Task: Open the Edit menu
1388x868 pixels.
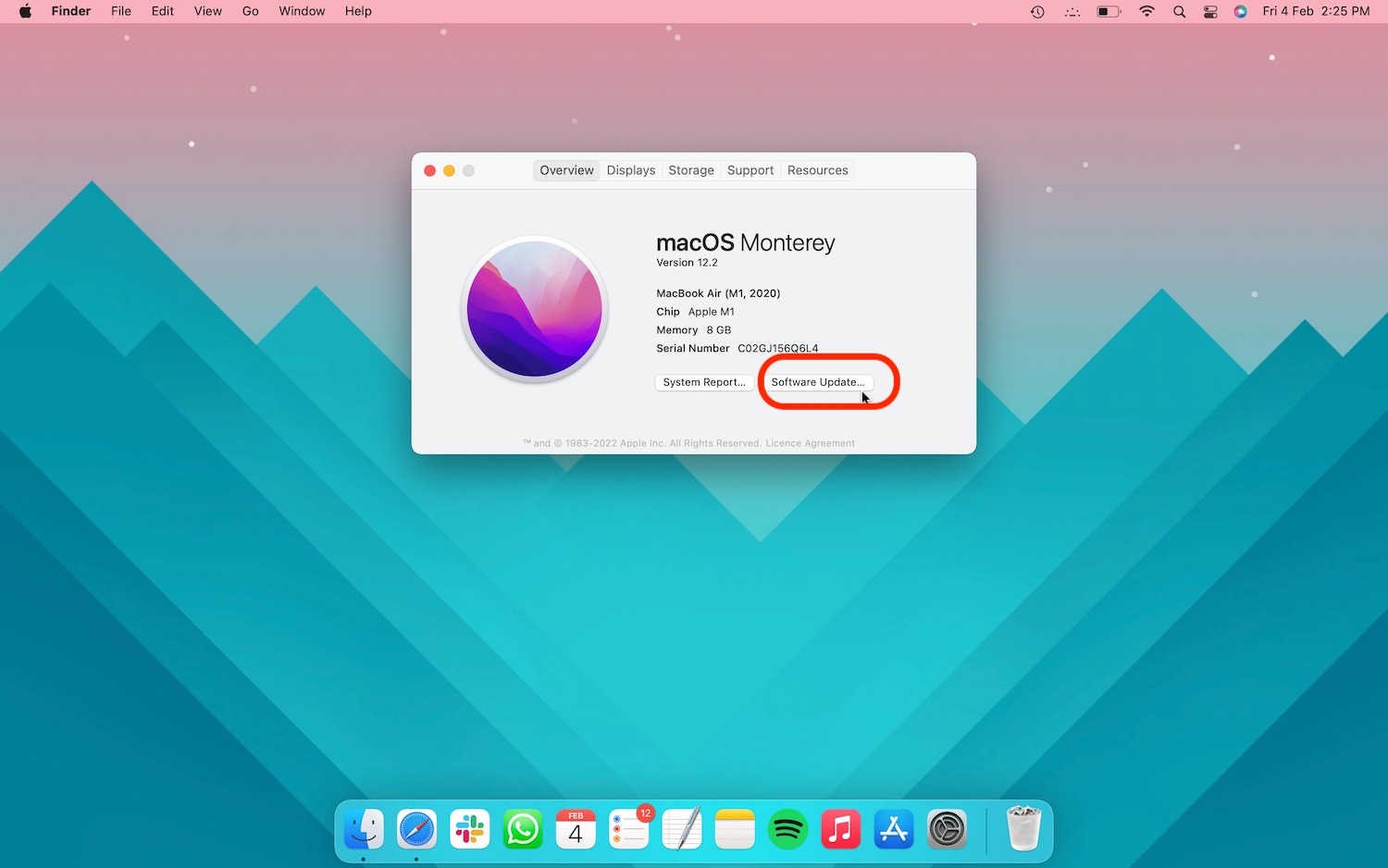Action: pyautogui.click(x=163, y=11)
